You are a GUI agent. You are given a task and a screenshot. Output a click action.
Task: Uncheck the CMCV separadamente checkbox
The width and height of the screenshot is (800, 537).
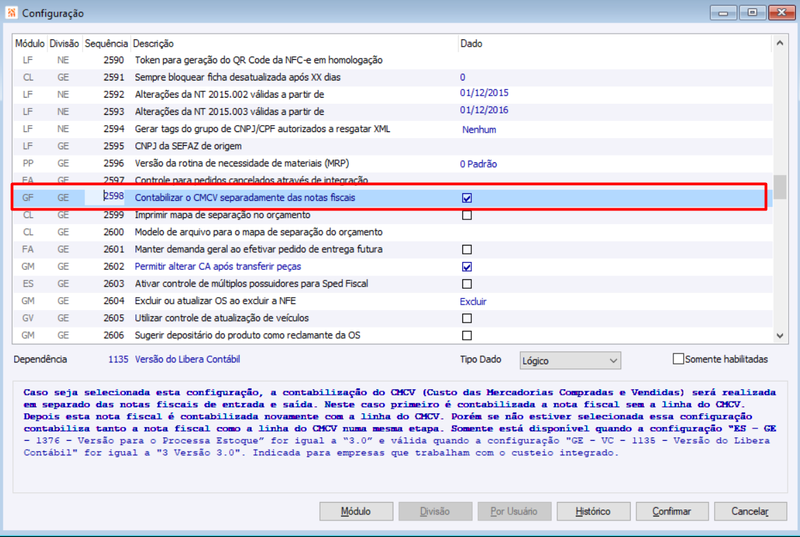click(x=467, y=198)
